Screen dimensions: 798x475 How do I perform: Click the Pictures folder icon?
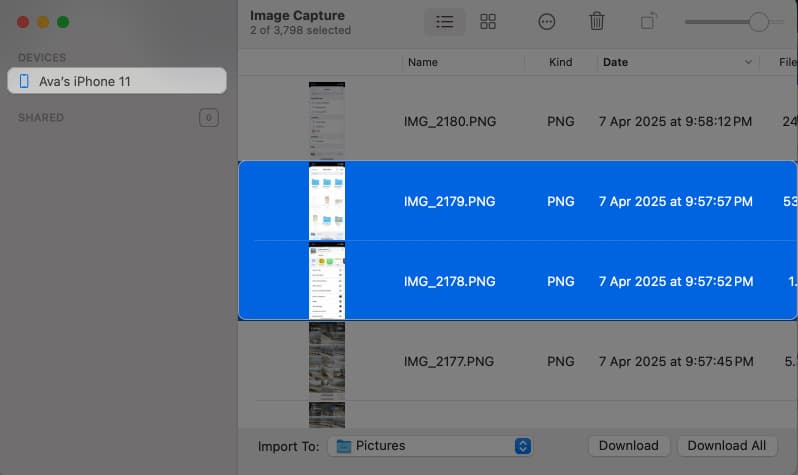[344, 446]
